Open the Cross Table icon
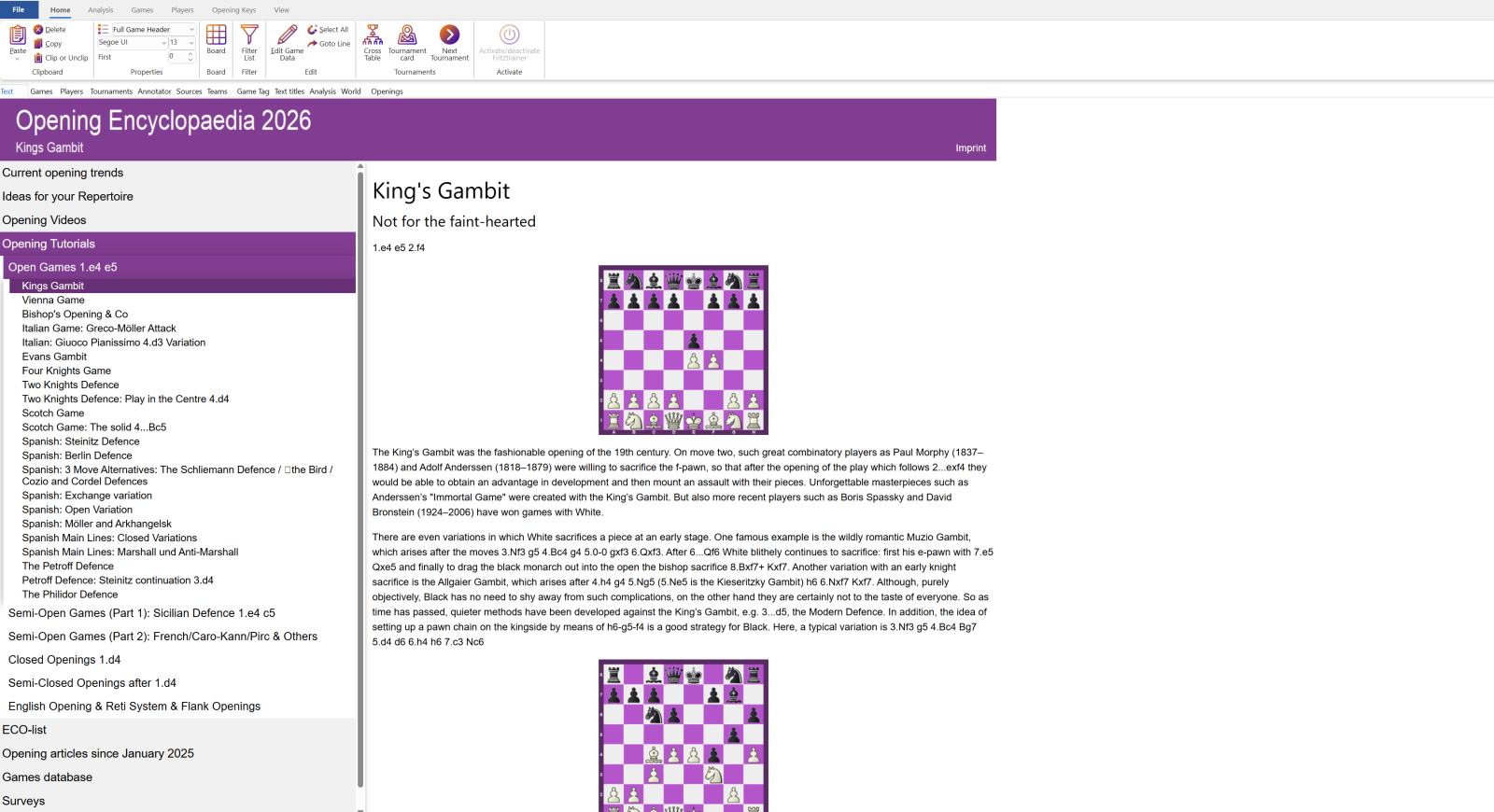The image size is (1494, 812). tap(373, 37)
